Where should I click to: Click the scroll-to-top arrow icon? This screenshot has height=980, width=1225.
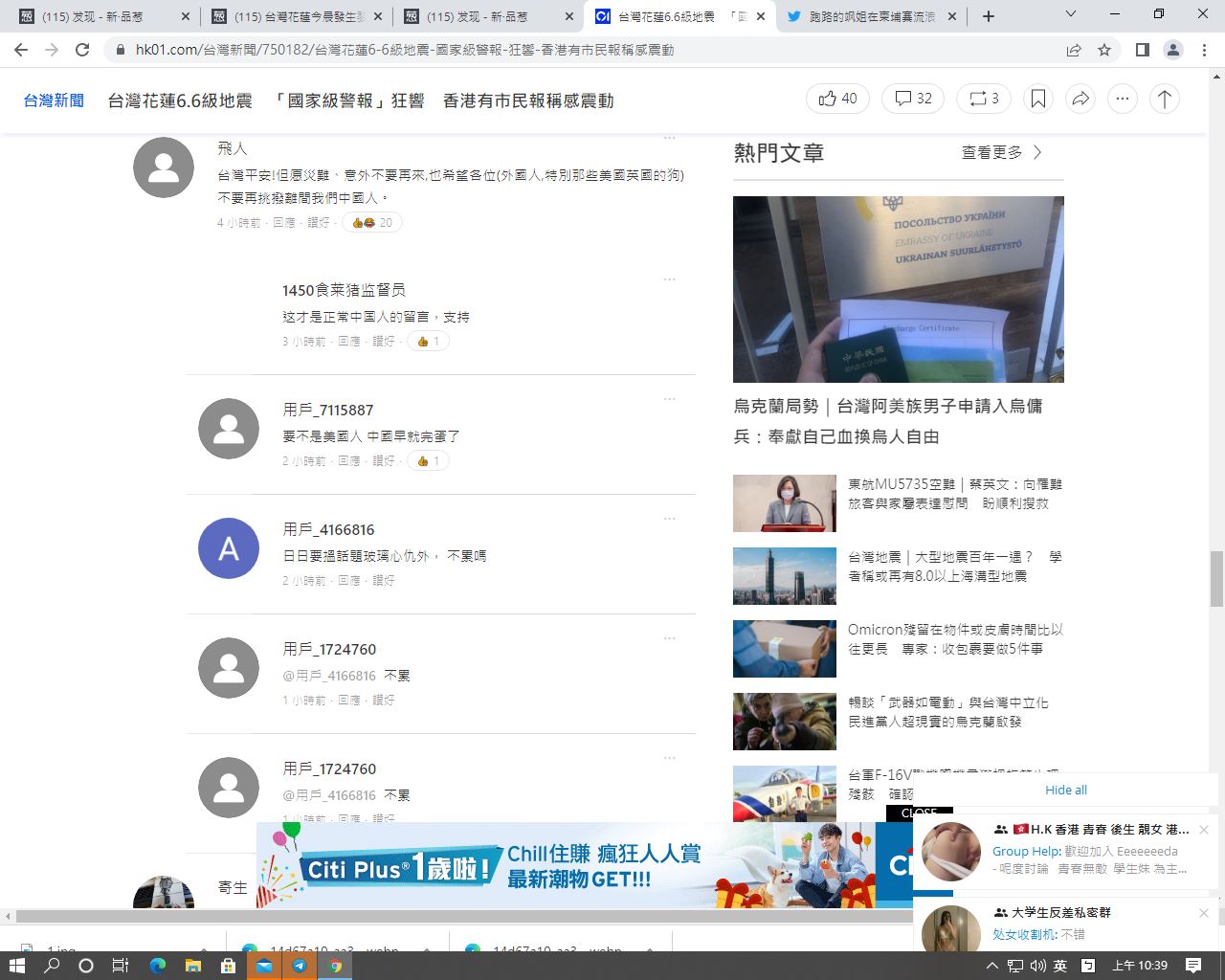pyautogui.click(x=1165, y=99)
